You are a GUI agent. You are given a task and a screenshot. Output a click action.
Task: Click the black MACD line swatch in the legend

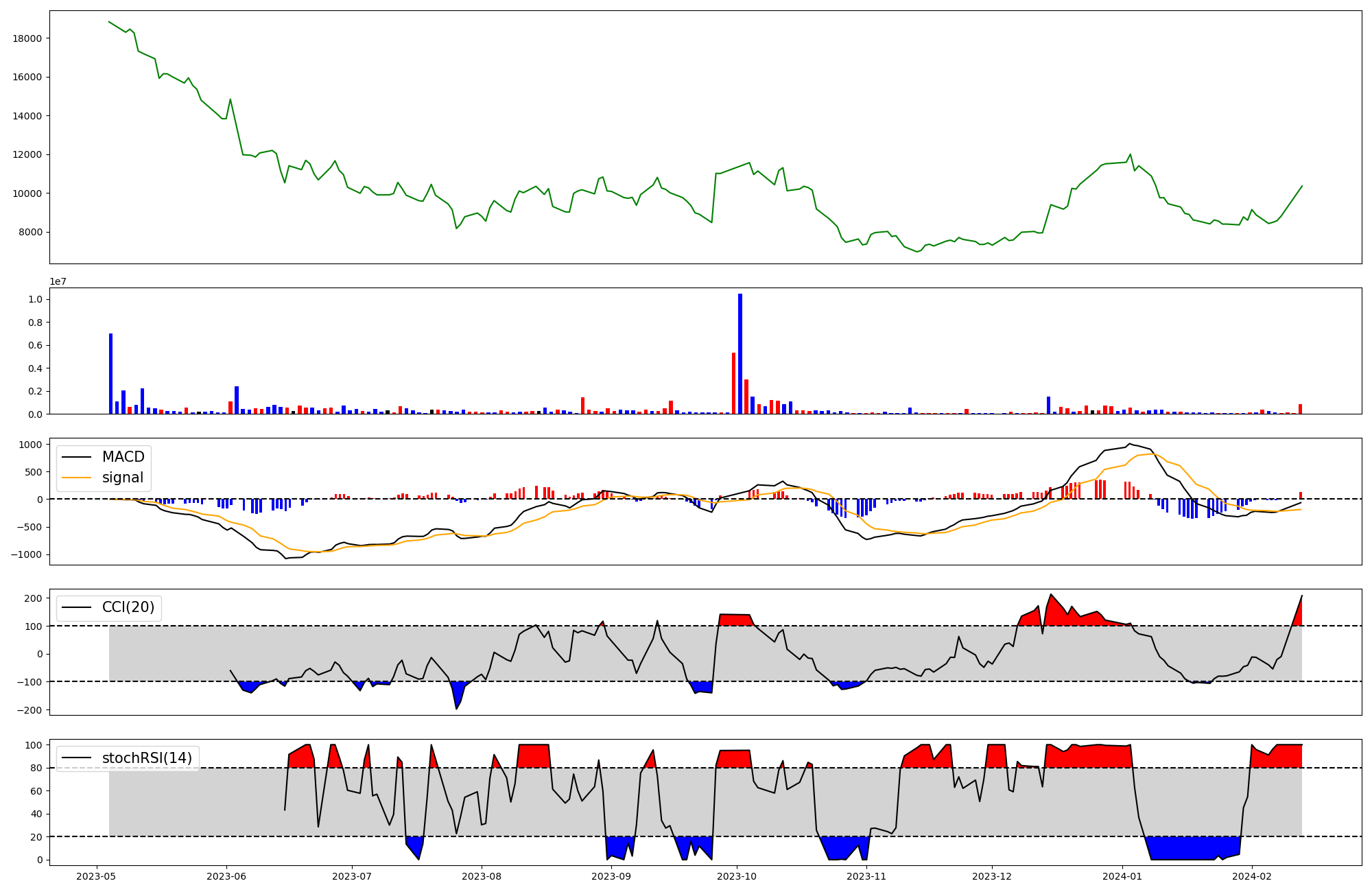pyautogui.click(x=76, y=457)
